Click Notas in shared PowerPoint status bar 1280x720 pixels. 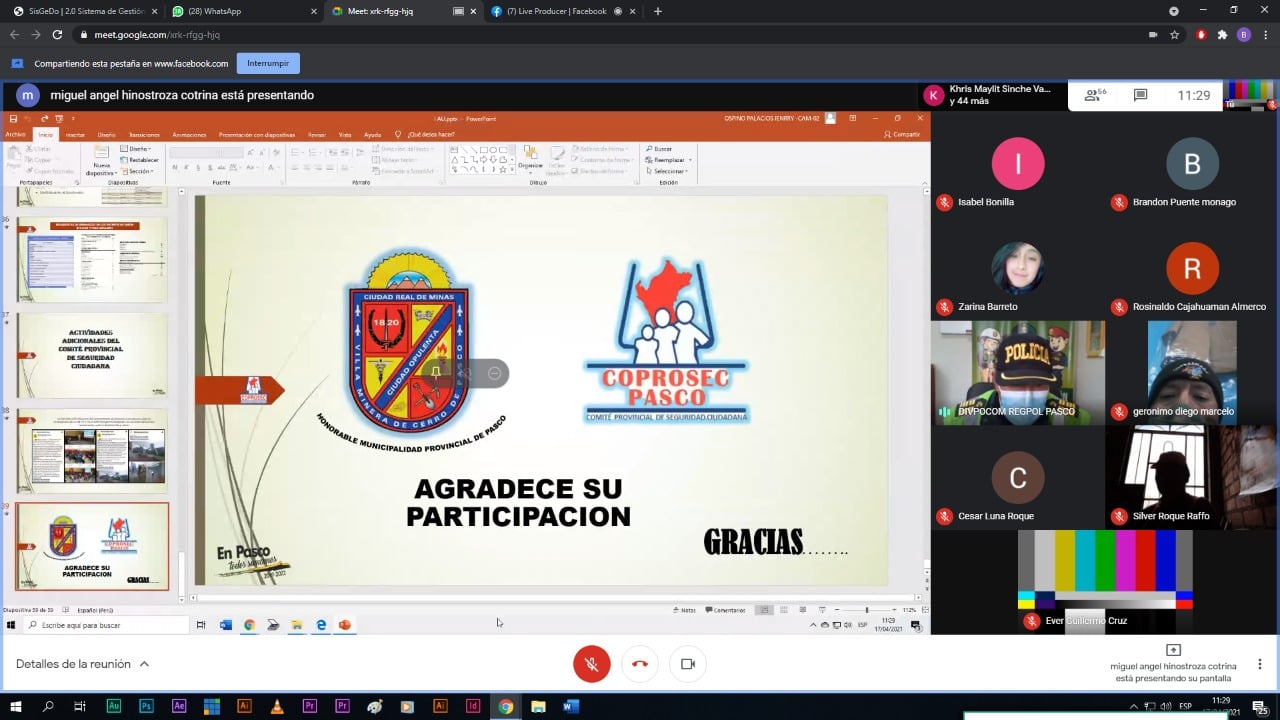[x=685, y=610]
